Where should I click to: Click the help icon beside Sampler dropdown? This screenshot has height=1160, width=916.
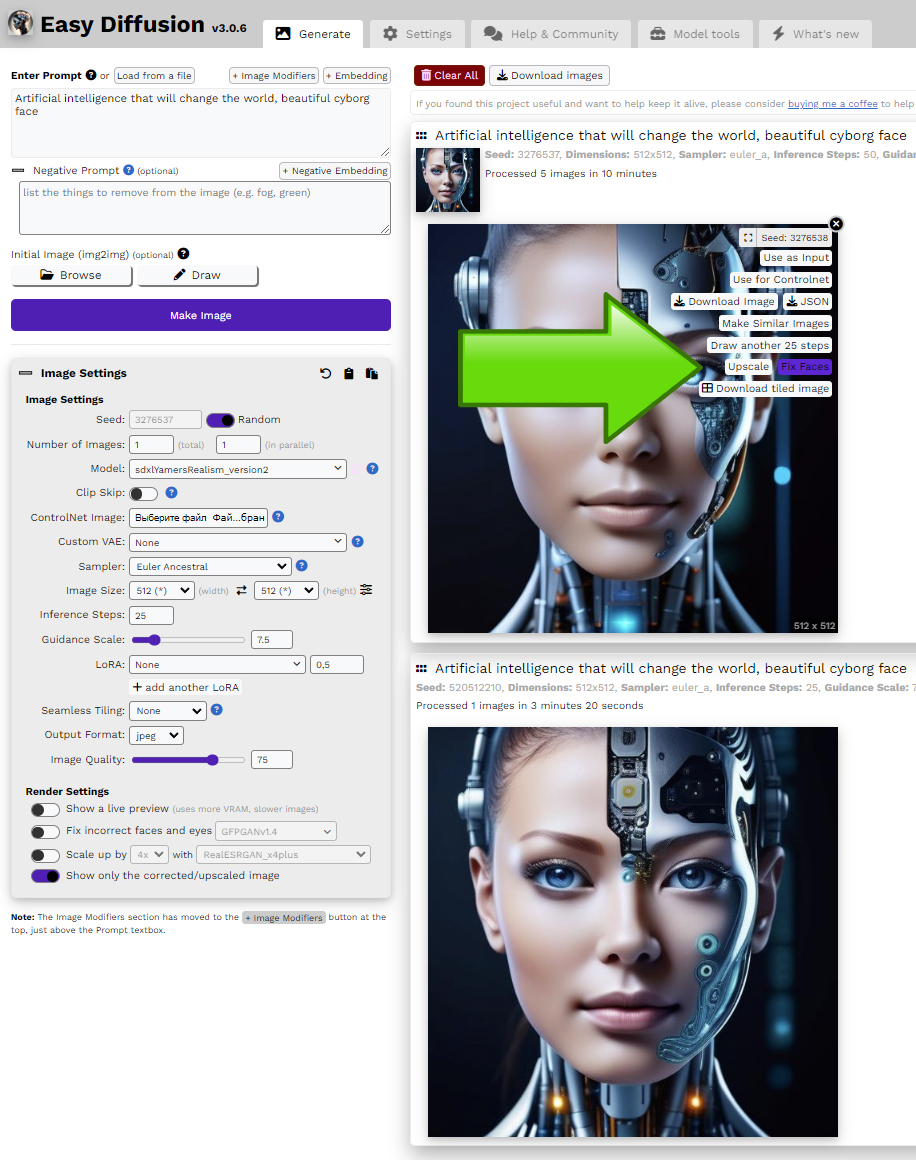point(301,566)
